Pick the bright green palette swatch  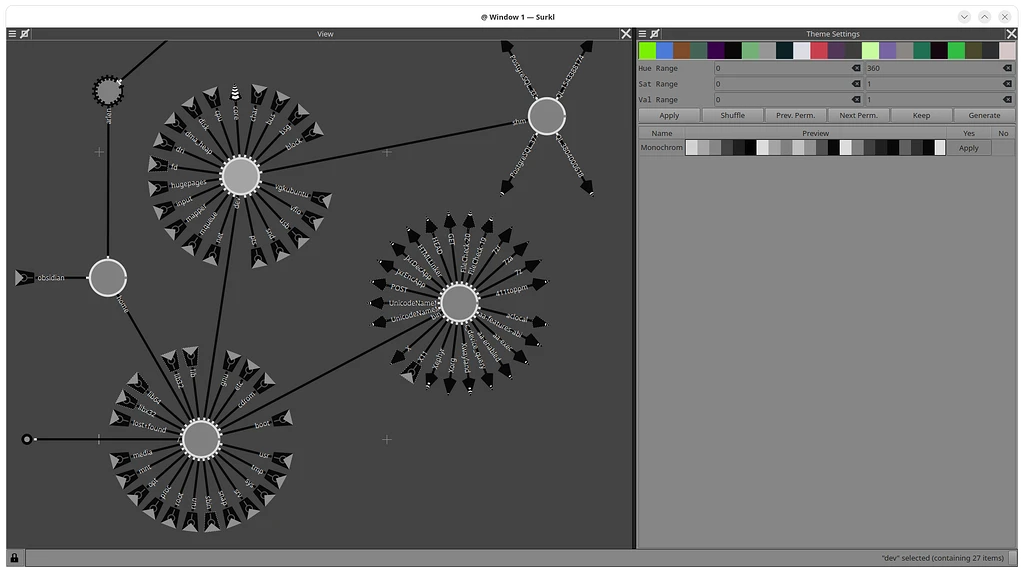[647, 50]
